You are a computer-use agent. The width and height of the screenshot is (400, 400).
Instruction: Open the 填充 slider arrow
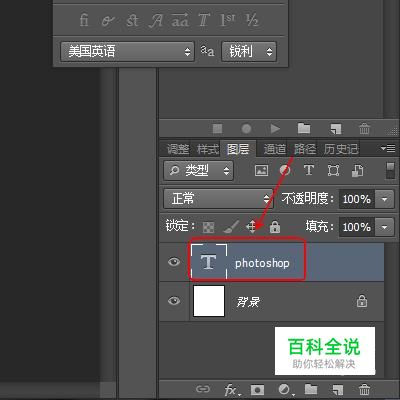[x=384, y=227]
